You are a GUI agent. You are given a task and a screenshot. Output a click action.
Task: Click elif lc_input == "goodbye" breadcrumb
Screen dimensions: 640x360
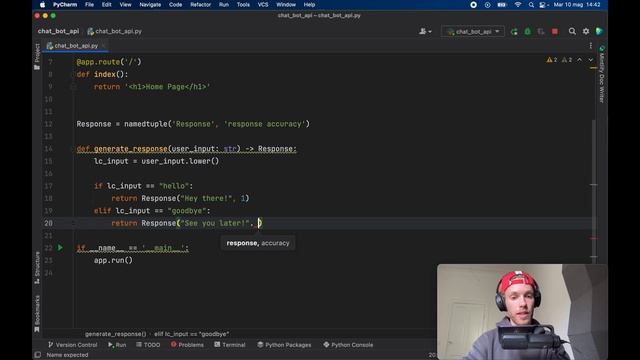[192, 334]
